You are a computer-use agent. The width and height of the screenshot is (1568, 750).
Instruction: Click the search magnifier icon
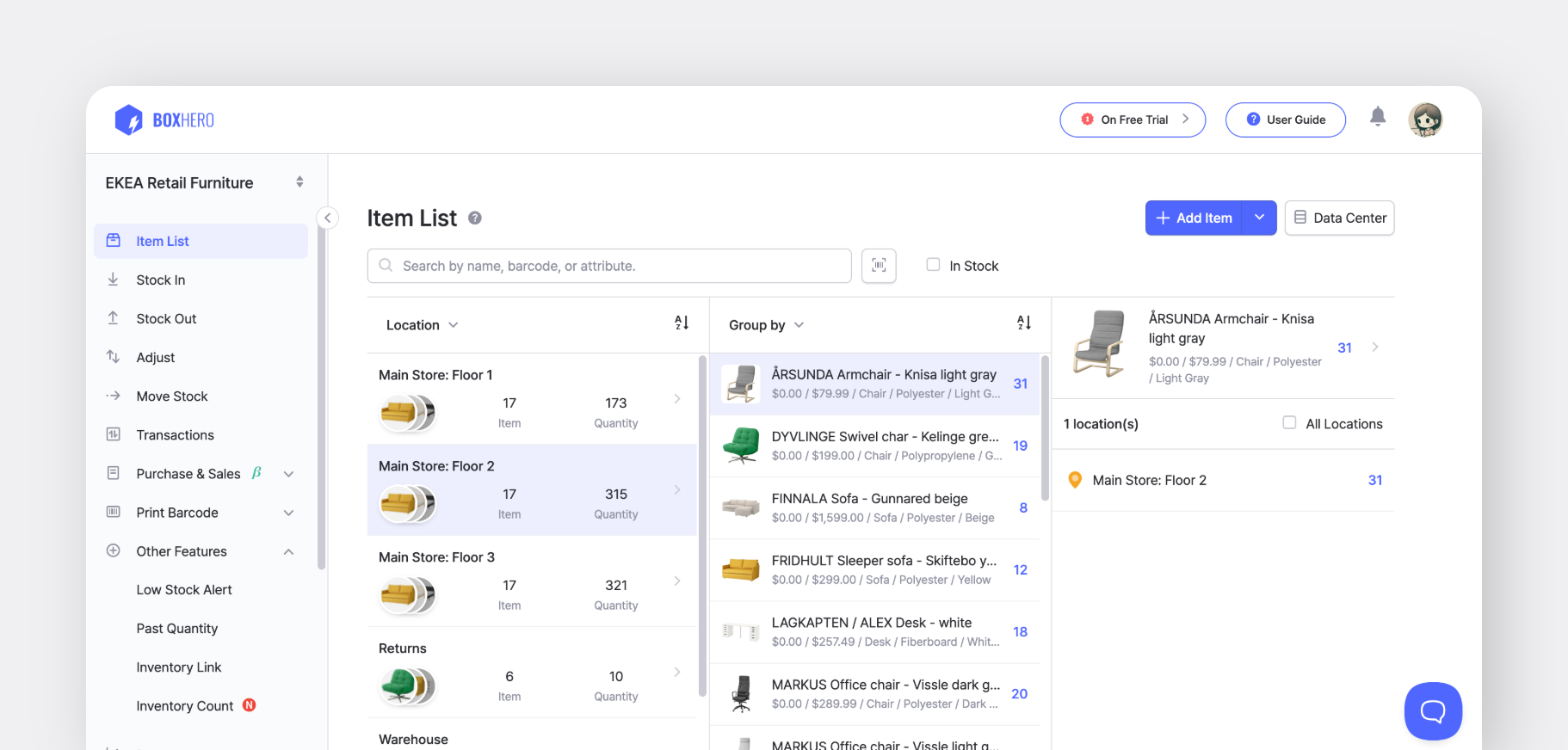point(386,266)
